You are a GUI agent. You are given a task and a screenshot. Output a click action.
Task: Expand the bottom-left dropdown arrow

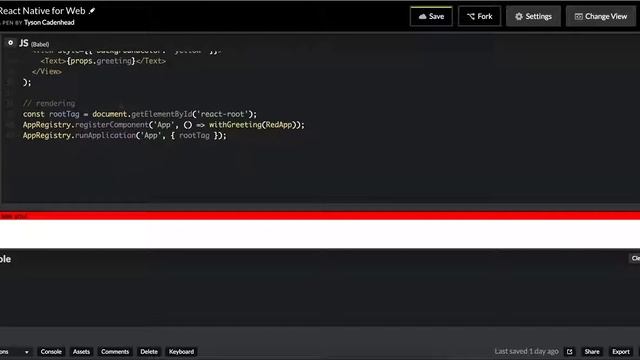pyautogui.click(x=27, y=352)
